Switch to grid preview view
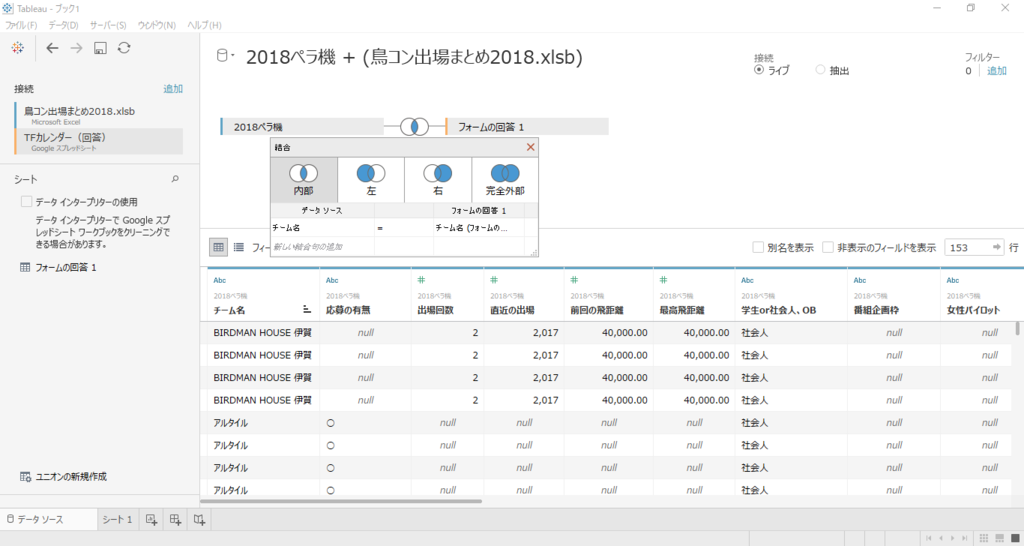1024x546 pixels. point(219,248)
